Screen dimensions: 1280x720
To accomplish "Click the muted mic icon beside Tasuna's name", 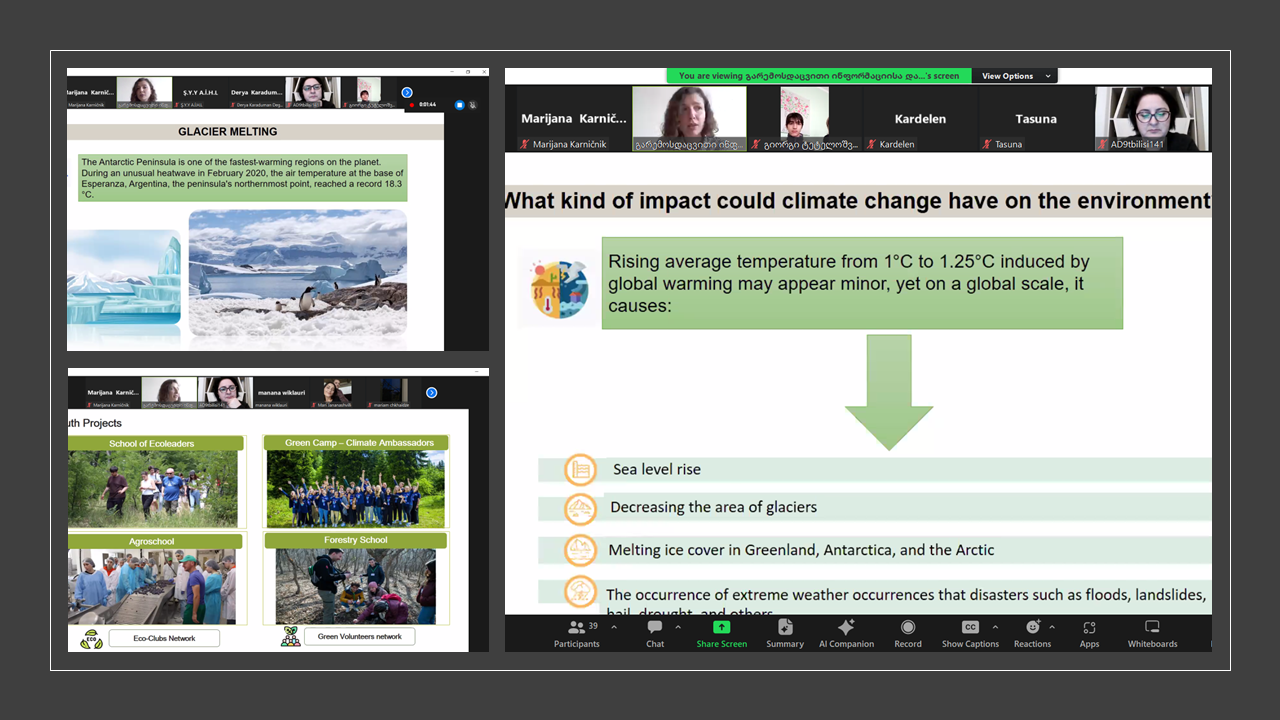I will [987, 144].
